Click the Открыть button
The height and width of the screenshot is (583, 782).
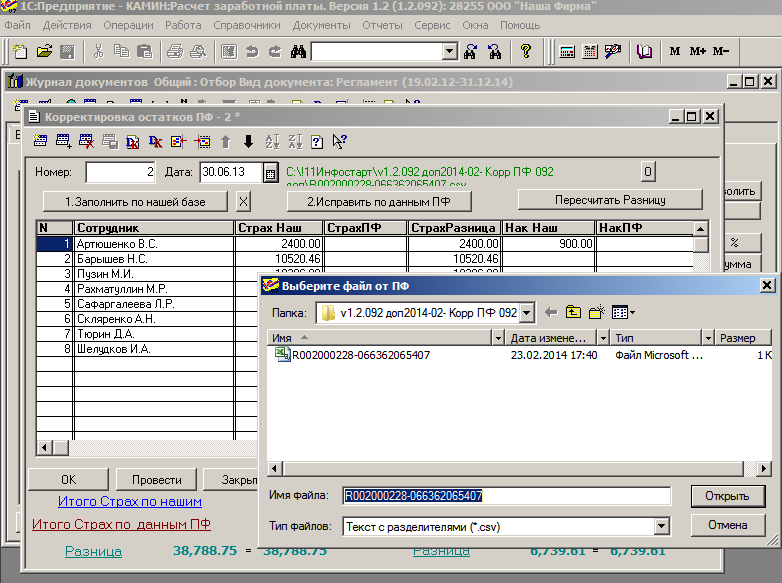click(727, 496)
